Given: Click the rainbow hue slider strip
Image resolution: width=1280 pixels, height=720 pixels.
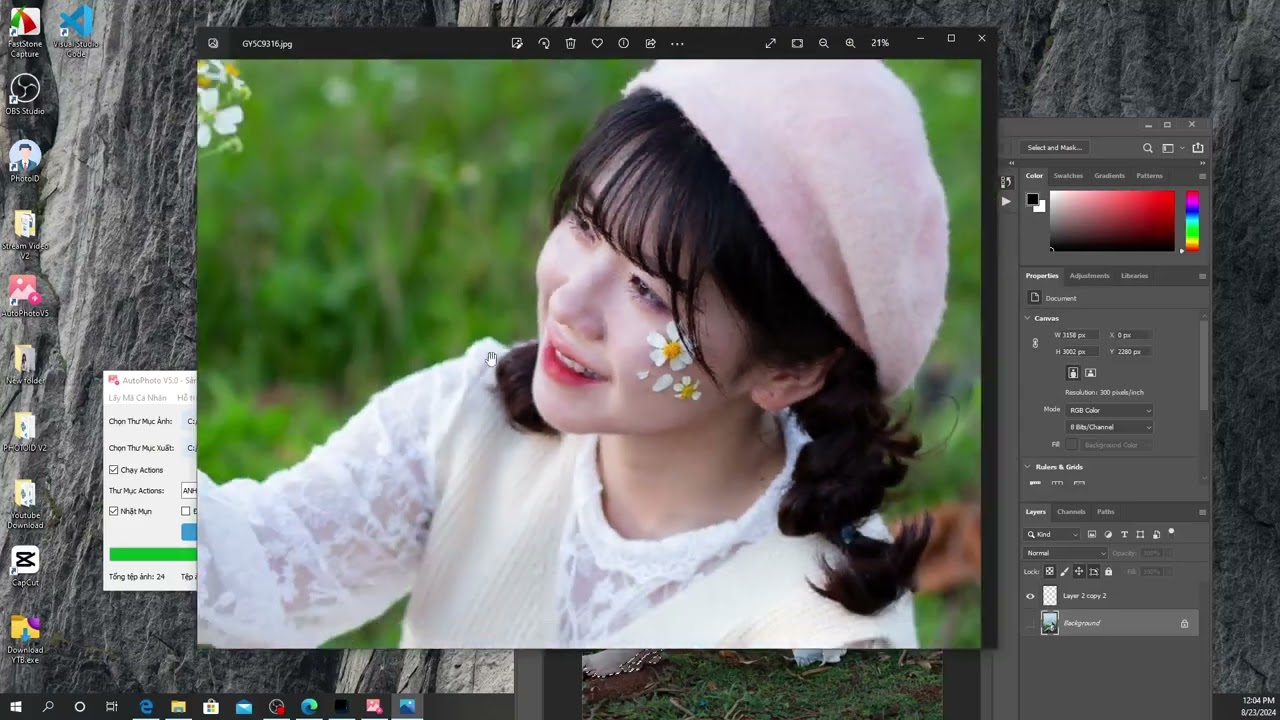Looking at the screenshot, I should point(1192,220).
